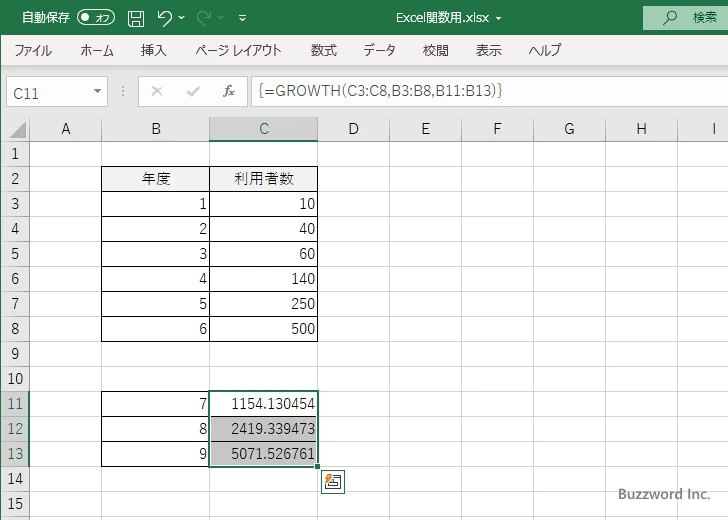Screen dimensions: 728x520
Task: Click cell containing 140
Action: (264, 279)
